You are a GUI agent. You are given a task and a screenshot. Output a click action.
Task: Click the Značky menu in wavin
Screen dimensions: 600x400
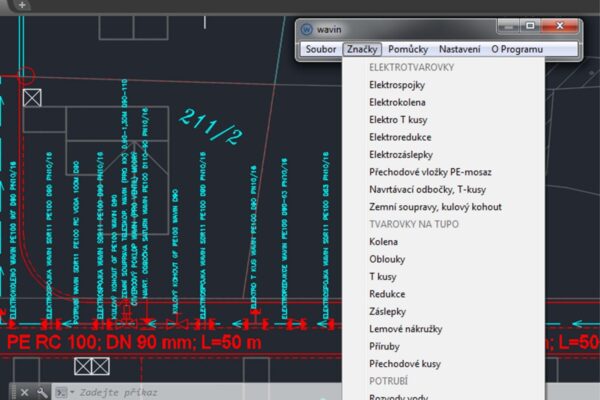pos(362,49)
